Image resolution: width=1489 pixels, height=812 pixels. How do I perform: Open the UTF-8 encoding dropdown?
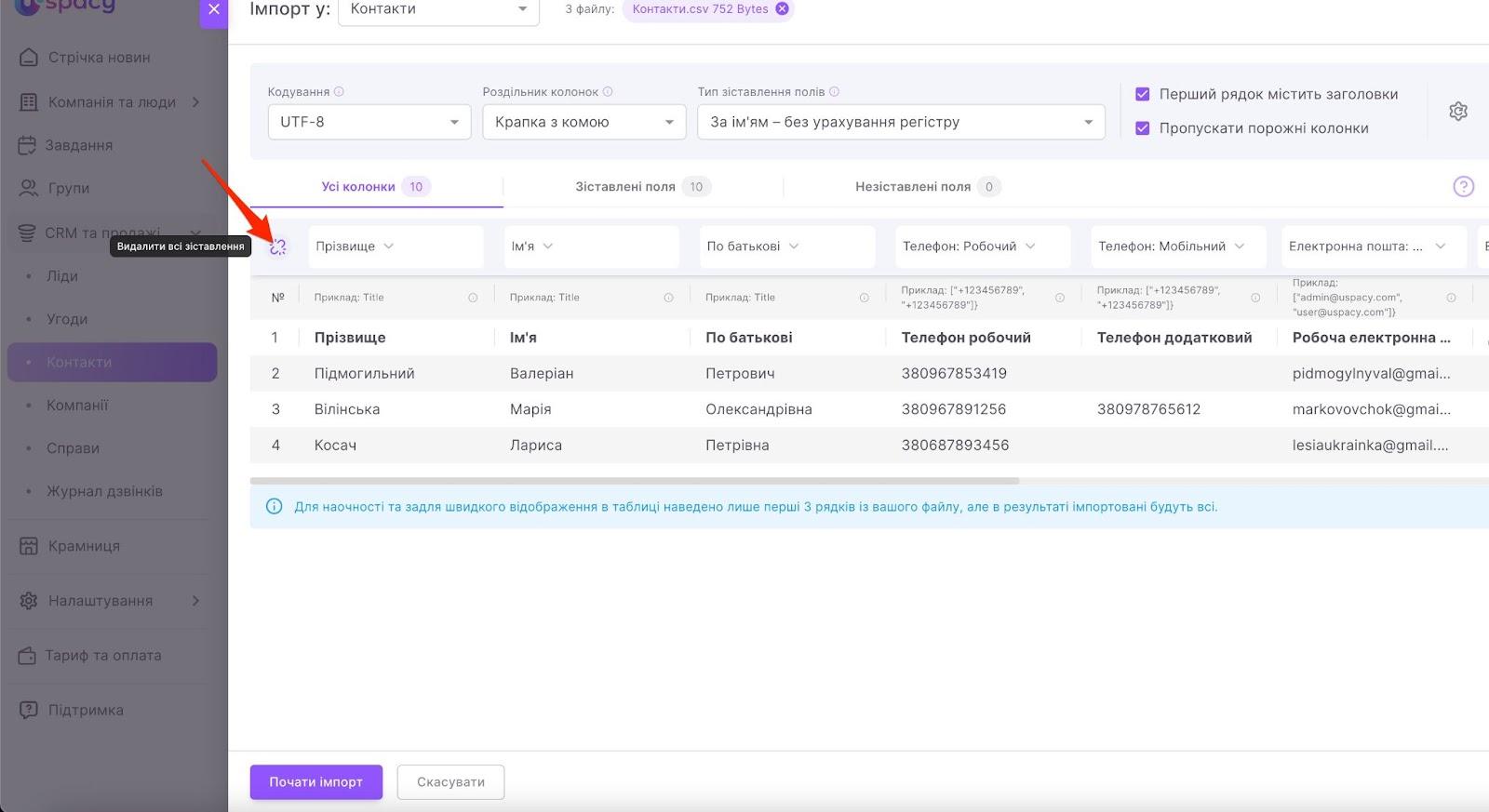pos(369,122)
